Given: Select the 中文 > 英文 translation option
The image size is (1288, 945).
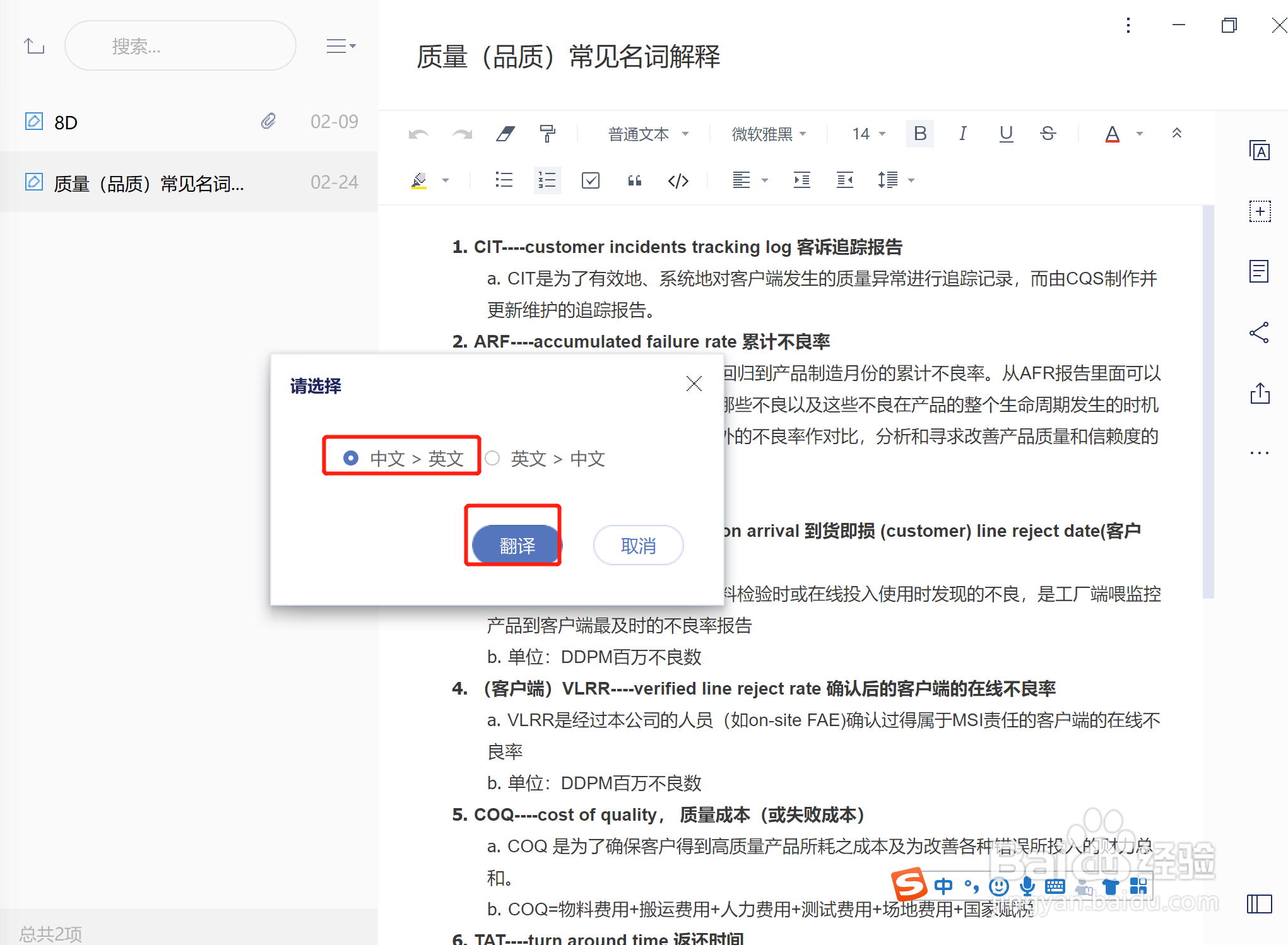Looking at the screenshot, I should 401,458.
